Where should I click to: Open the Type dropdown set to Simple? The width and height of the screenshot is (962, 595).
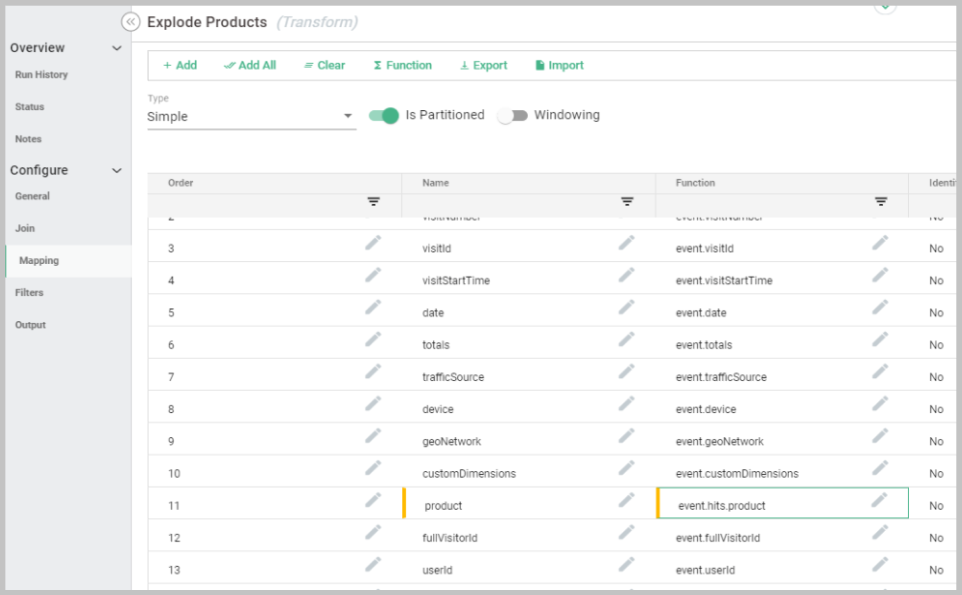251,116
